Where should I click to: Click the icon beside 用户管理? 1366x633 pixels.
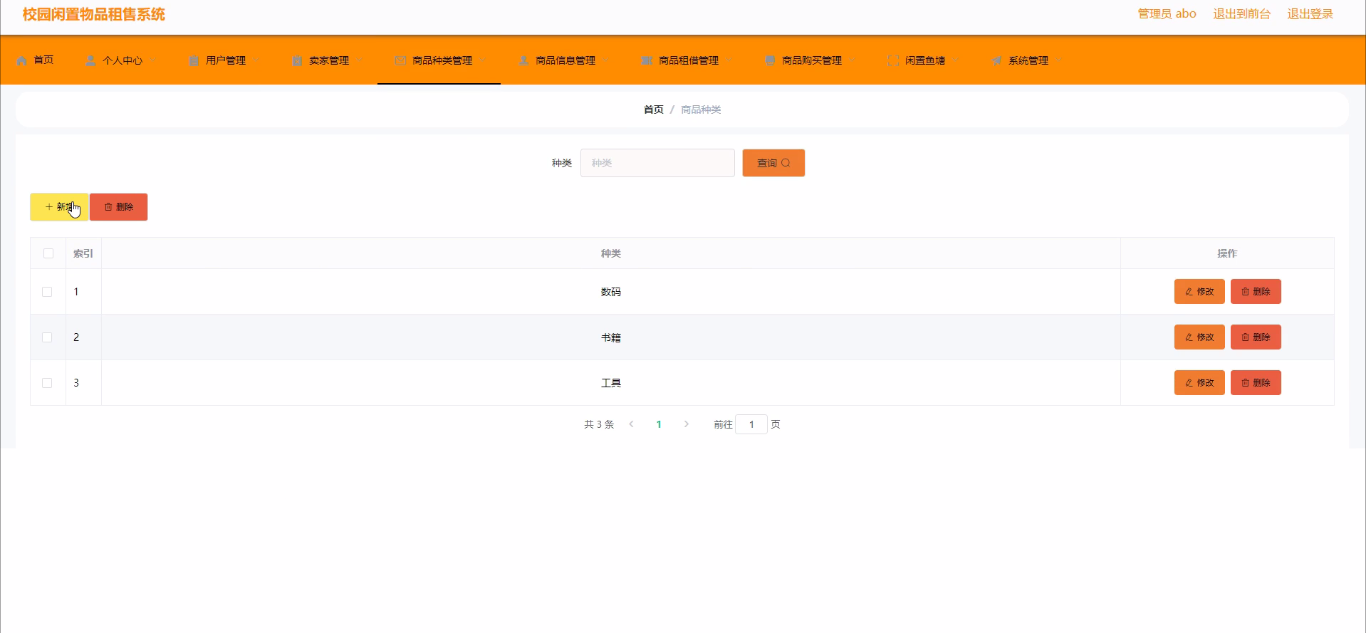coord(194,61)
